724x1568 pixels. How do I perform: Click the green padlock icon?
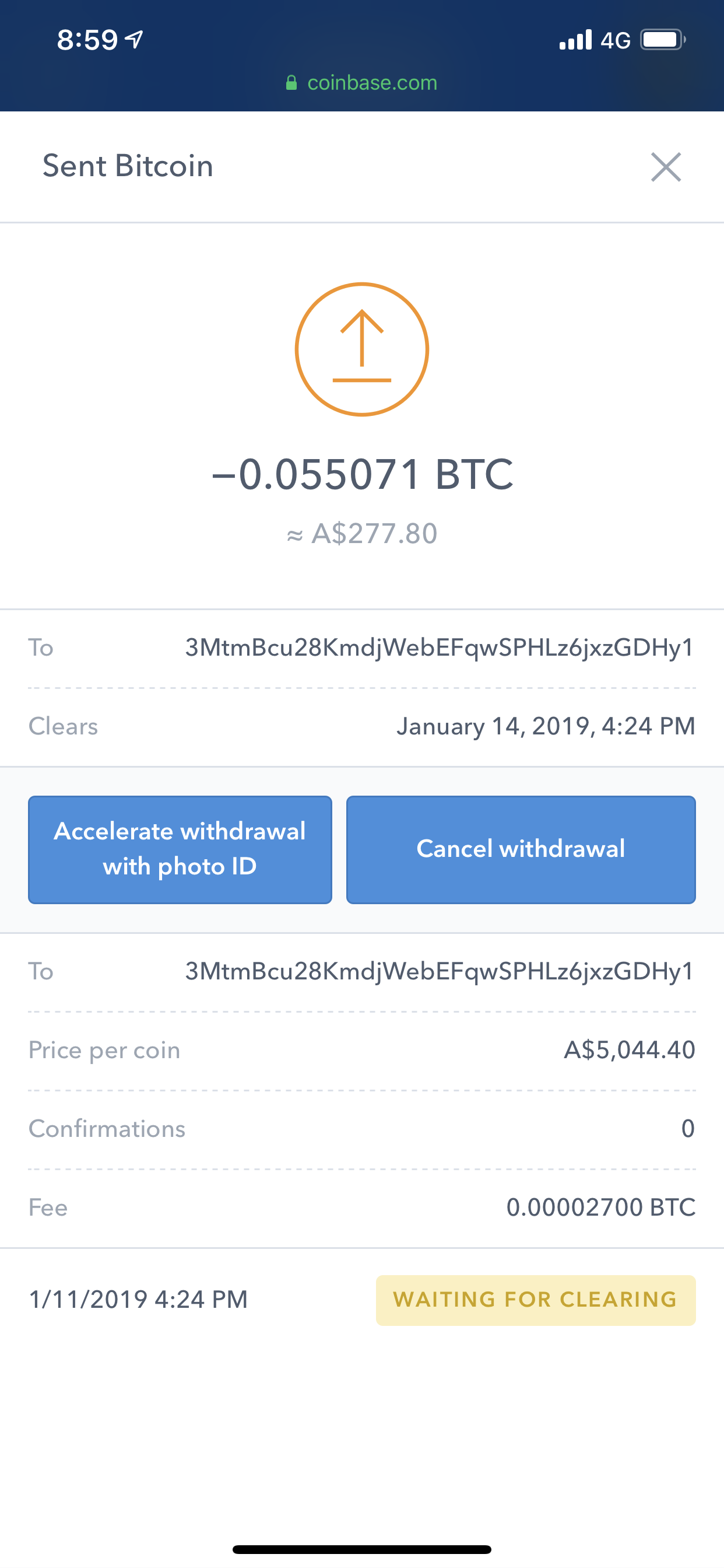tap(291, 83)
